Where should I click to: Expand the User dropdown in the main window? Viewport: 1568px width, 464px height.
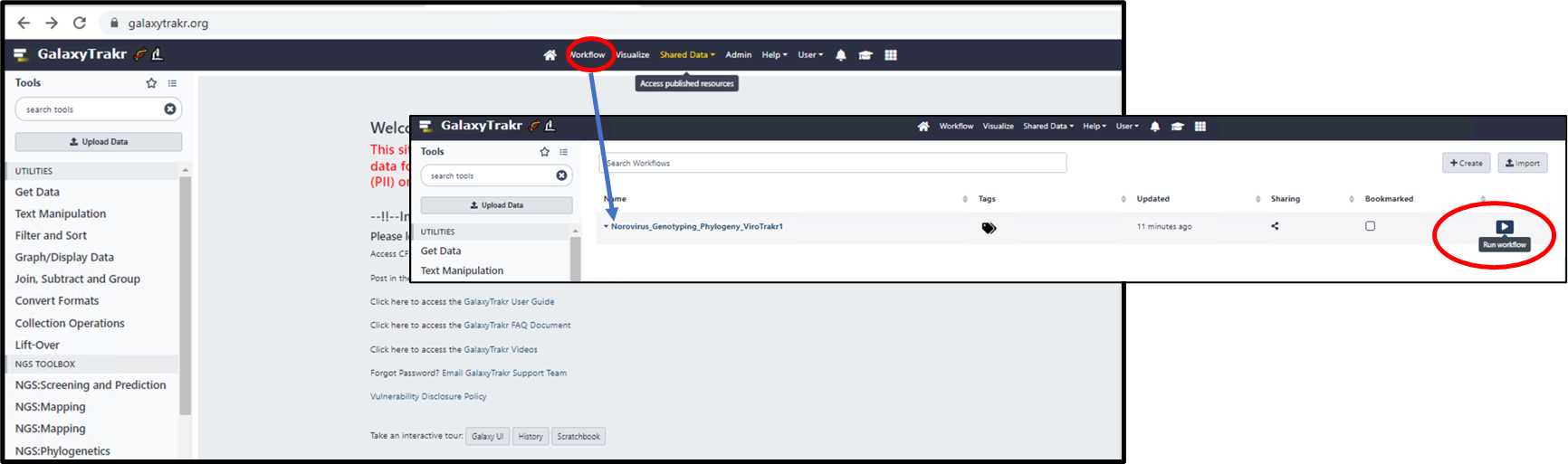(x=810, y=55)
